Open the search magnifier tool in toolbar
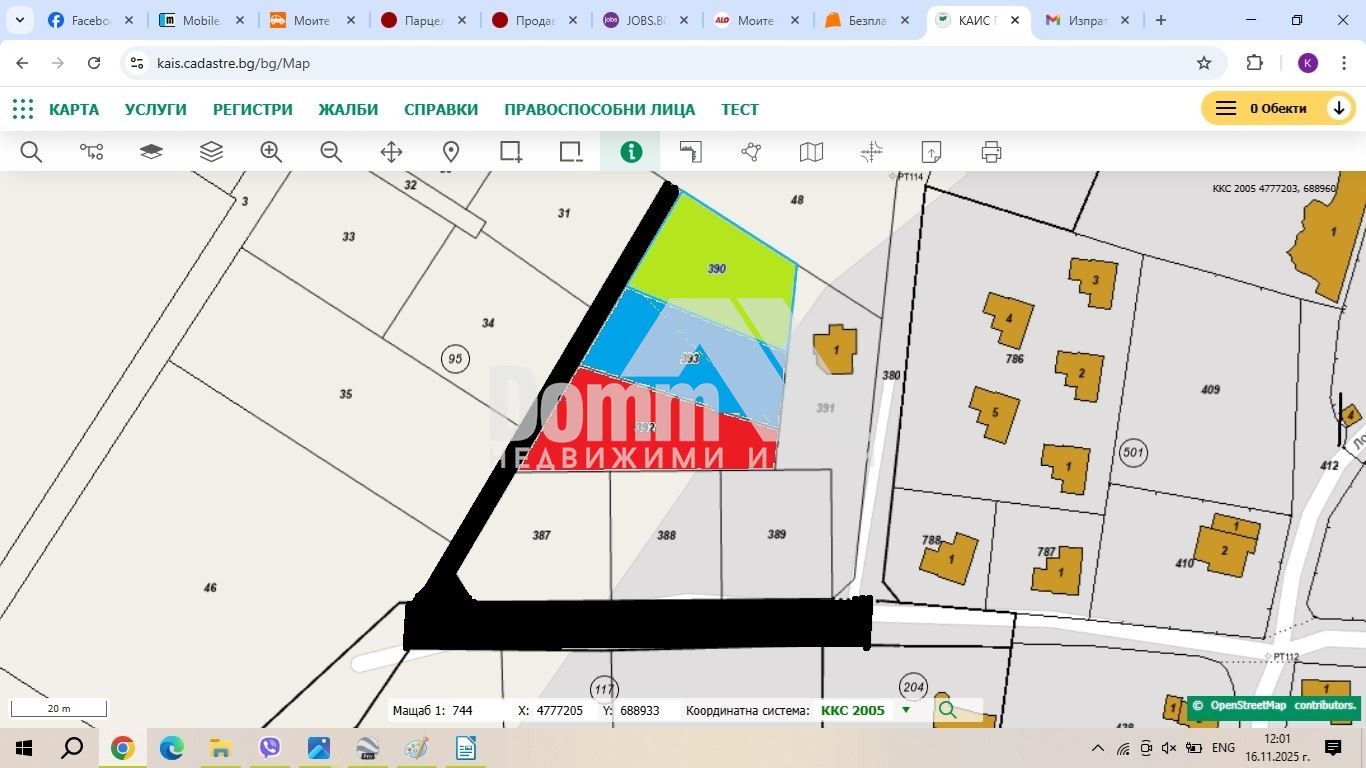Viewport: 1366px width, 768px height. click(31, 152)
